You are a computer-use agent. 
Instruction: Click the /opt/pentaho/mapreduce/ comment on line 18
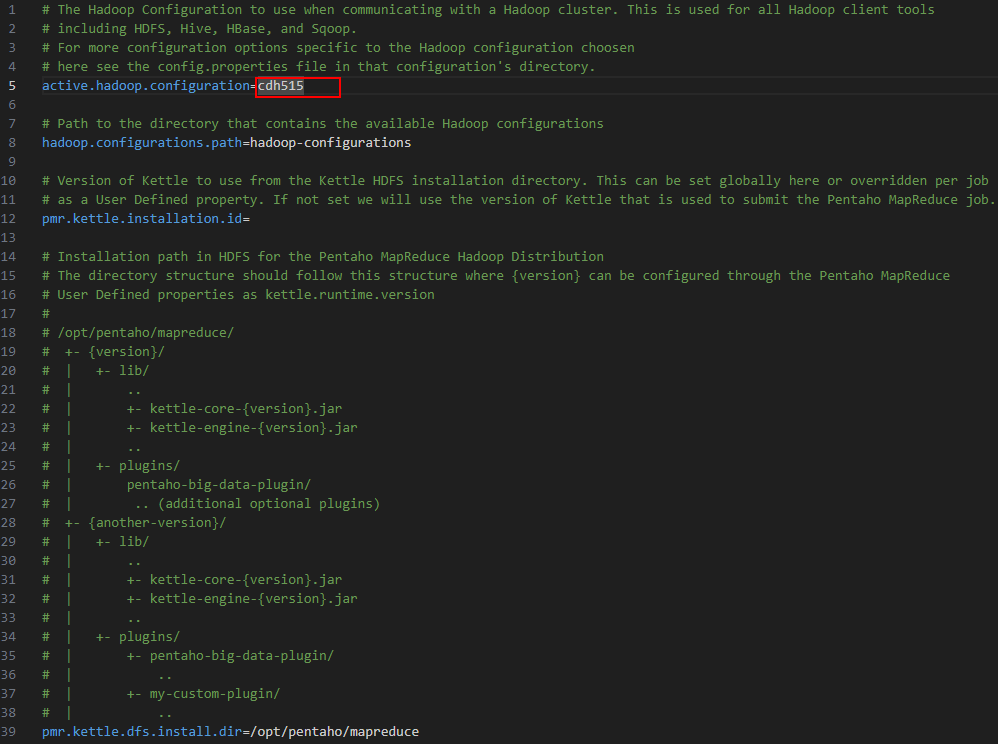pos(145,333)
